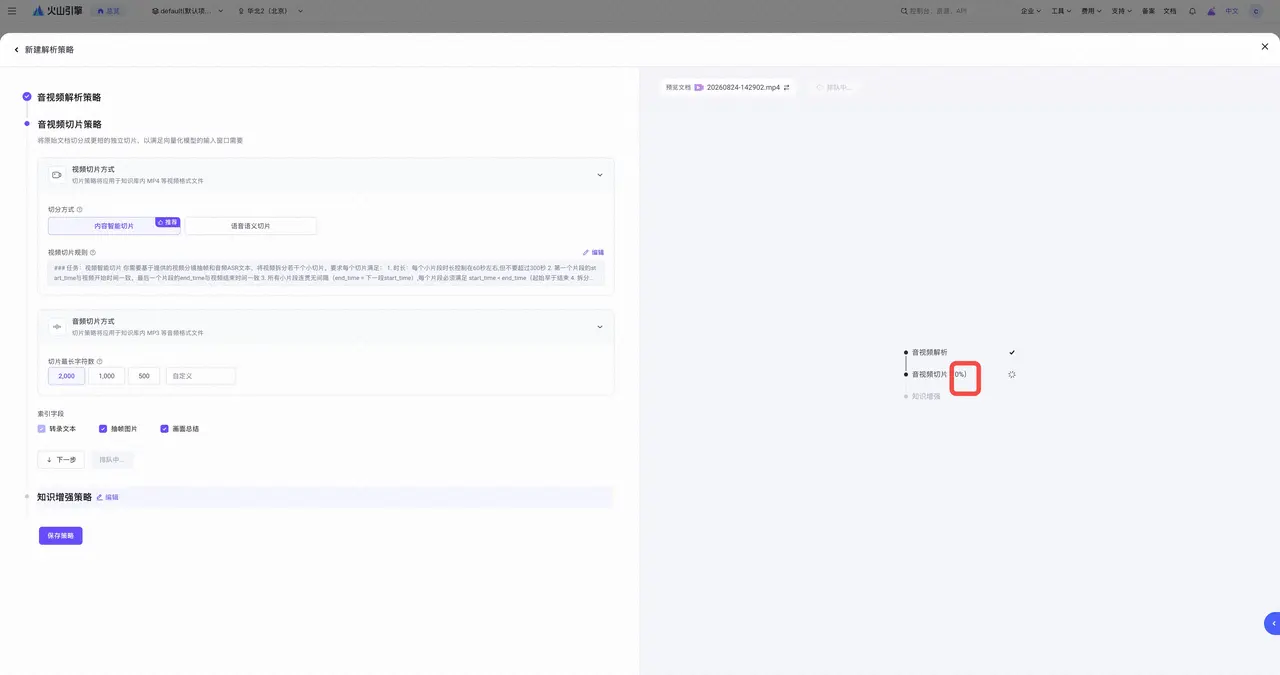Open the 华北2(北京) region dropdown

(271, 11)
